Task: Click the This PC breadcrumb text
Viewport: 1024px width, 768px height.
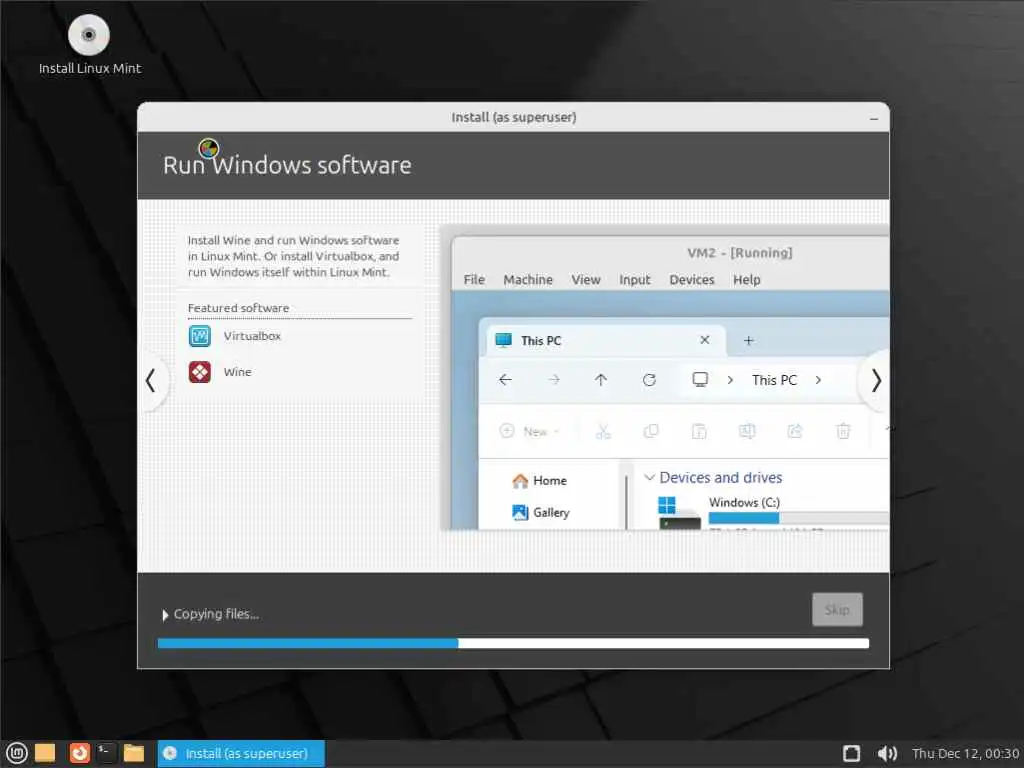Action: [775, 380]
